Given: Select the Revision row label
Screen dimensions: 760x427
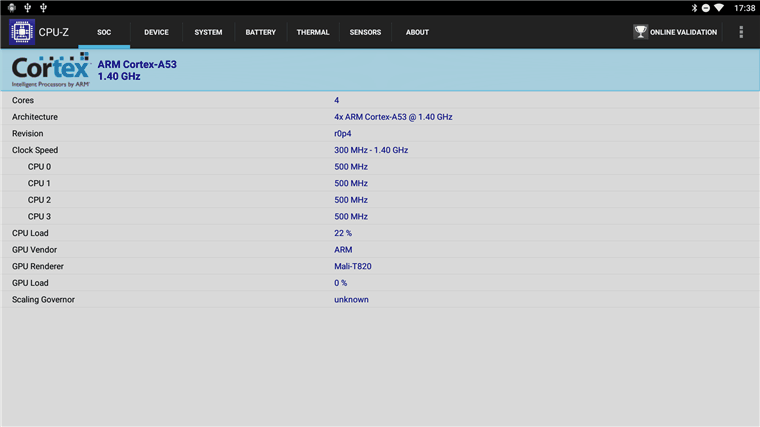Looking at the screenshot, I should [28, 133].
